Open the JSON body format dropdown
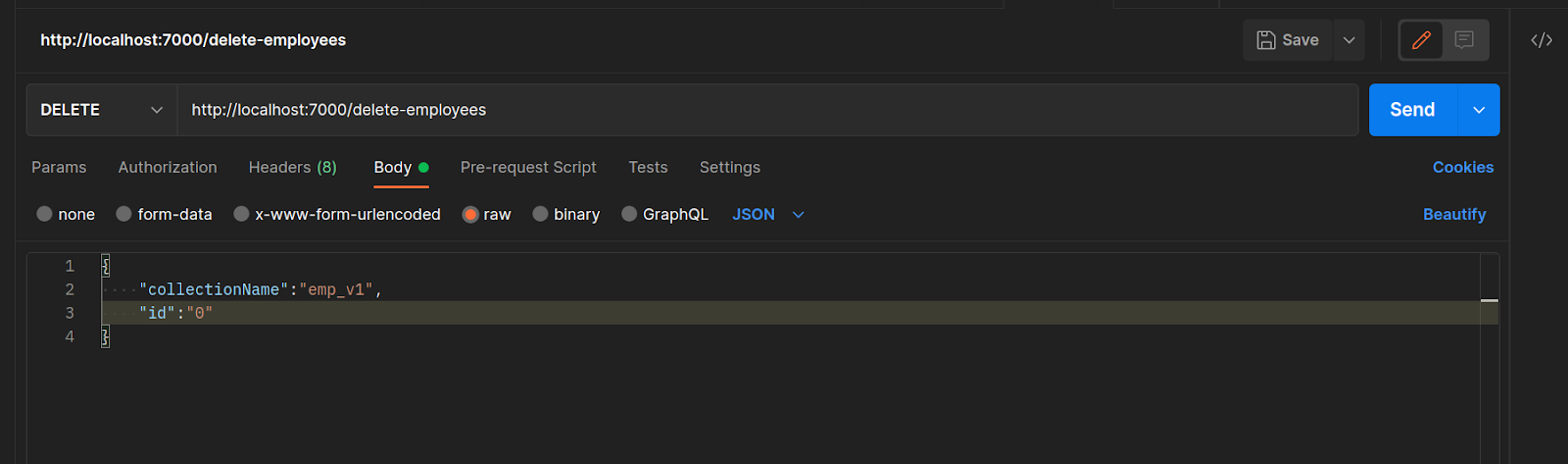The height and width of the screenshot is (464, 1568). (x=767, y=214)
